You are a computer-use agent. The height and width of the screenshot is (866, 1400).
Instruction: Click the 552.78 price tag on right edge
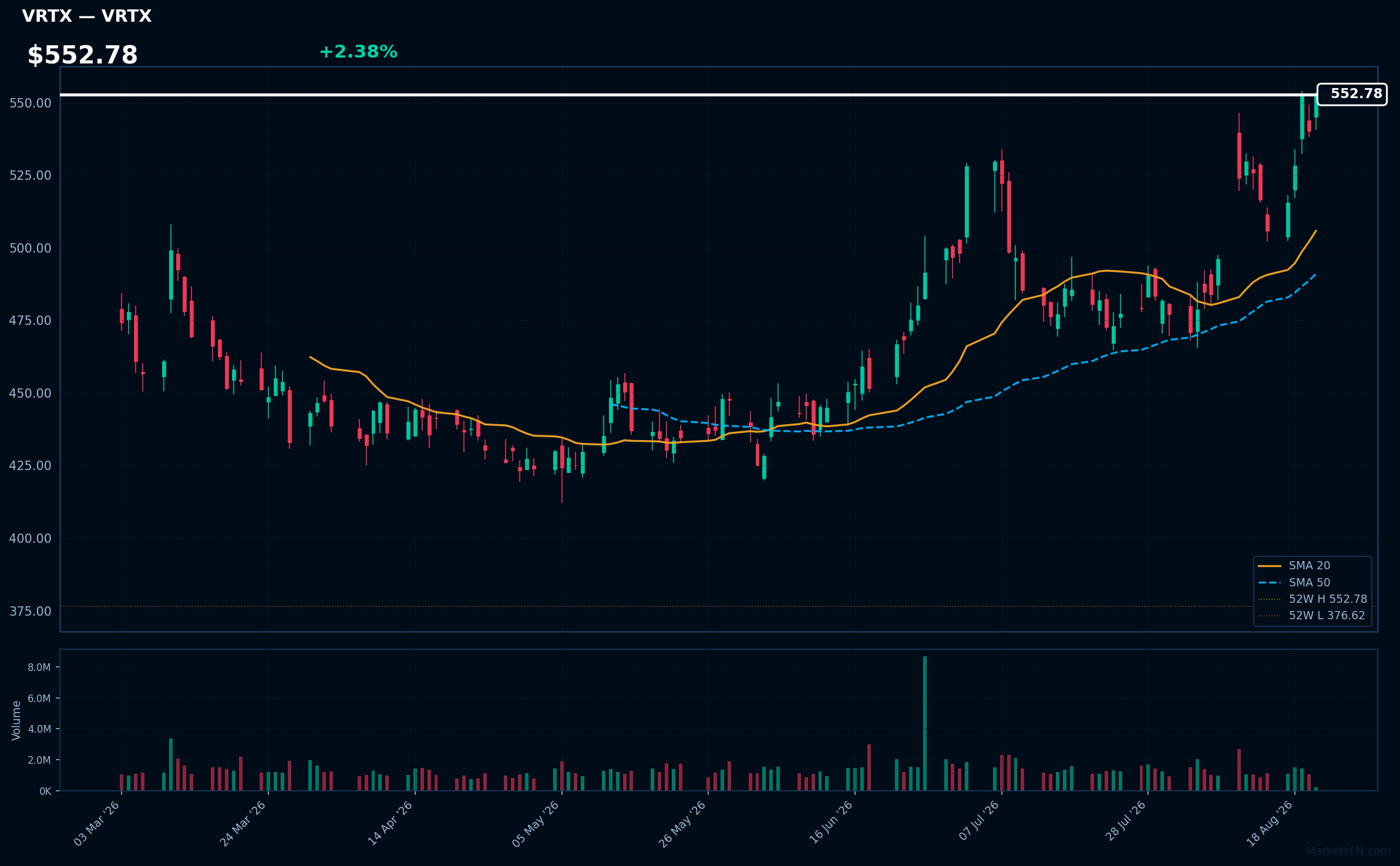[x=1352, y=94]
